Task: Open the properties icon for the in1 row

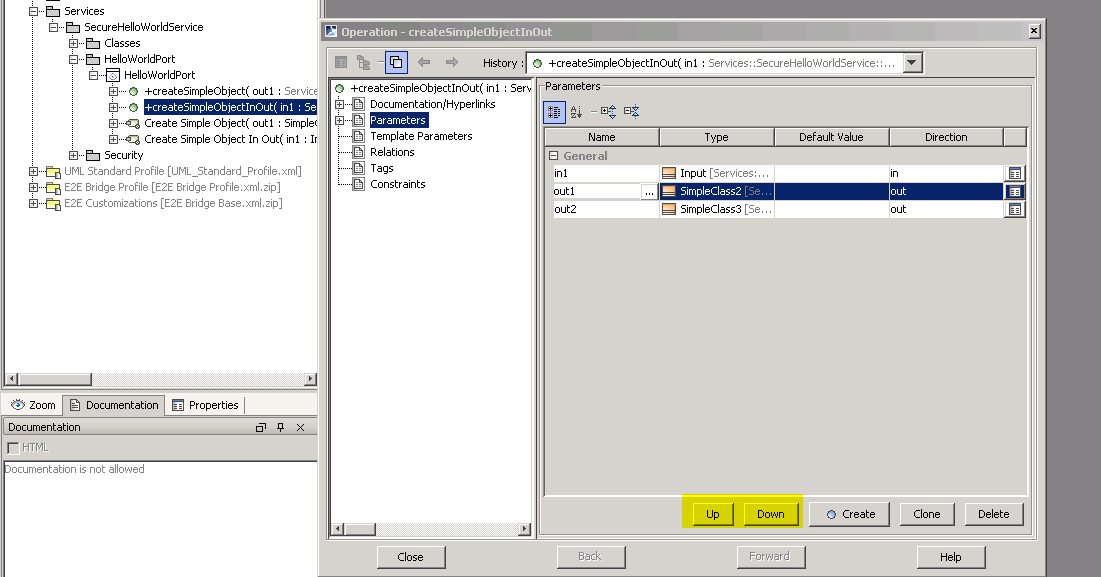Action: point(1015,174)
